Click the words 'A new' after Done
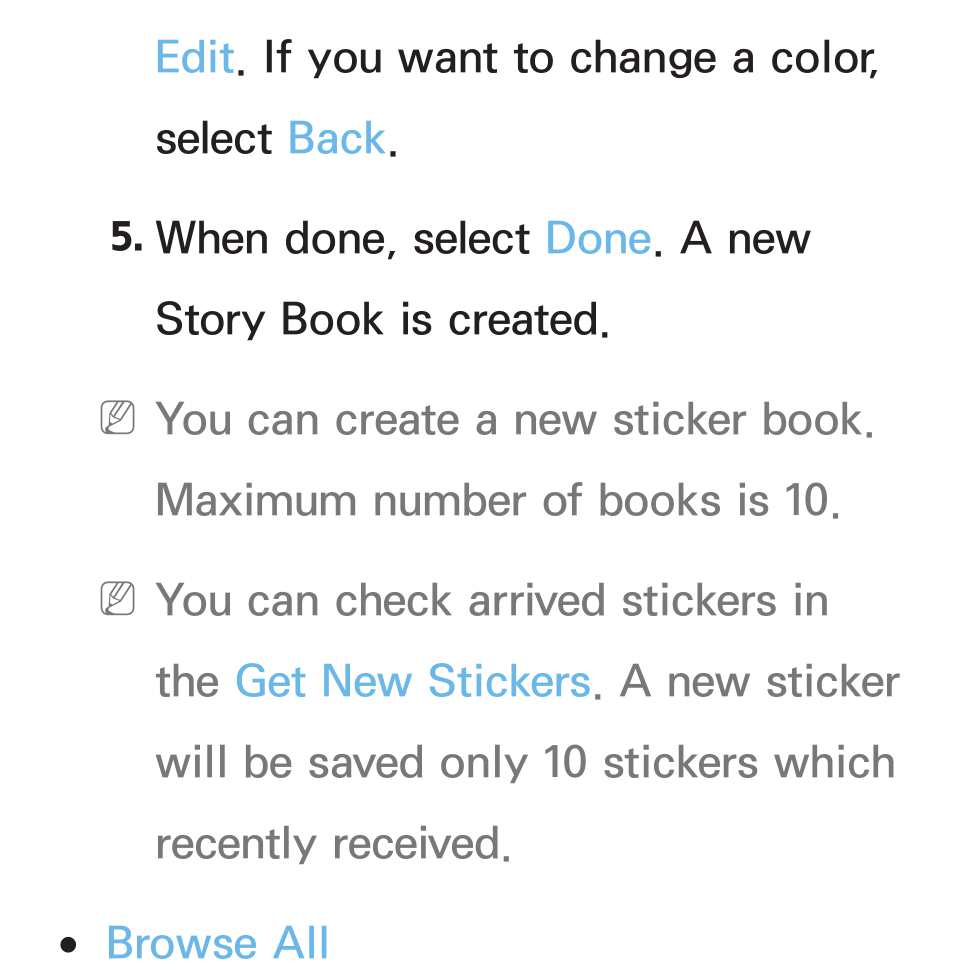The image size is (954, 977). [x=745, y=238]
